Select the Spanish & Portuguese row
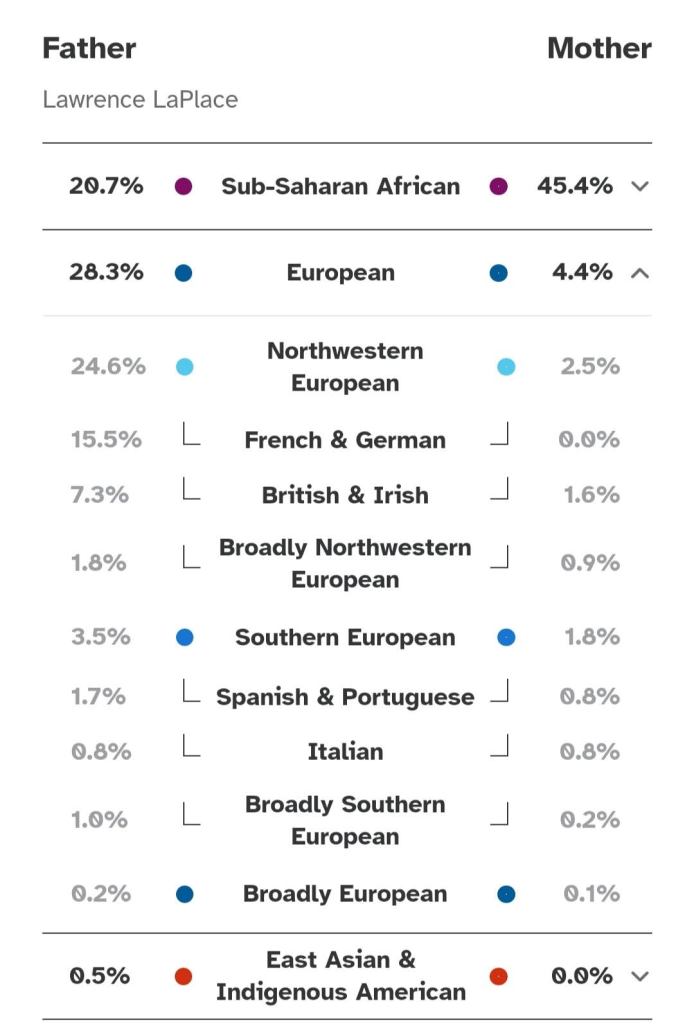The height and width of the screenshot is (1024, 694). point(345,697)
